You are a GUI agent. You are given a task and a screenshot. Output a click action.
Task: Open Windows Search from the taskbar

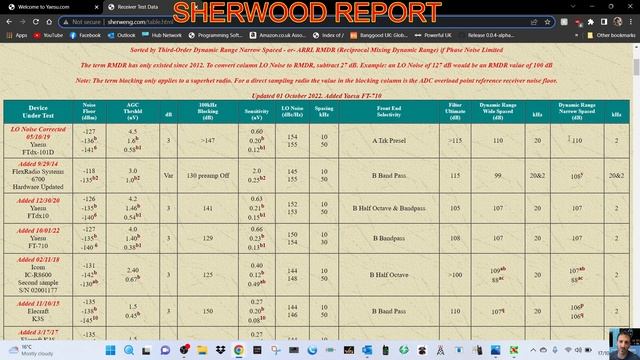[129, 350]
